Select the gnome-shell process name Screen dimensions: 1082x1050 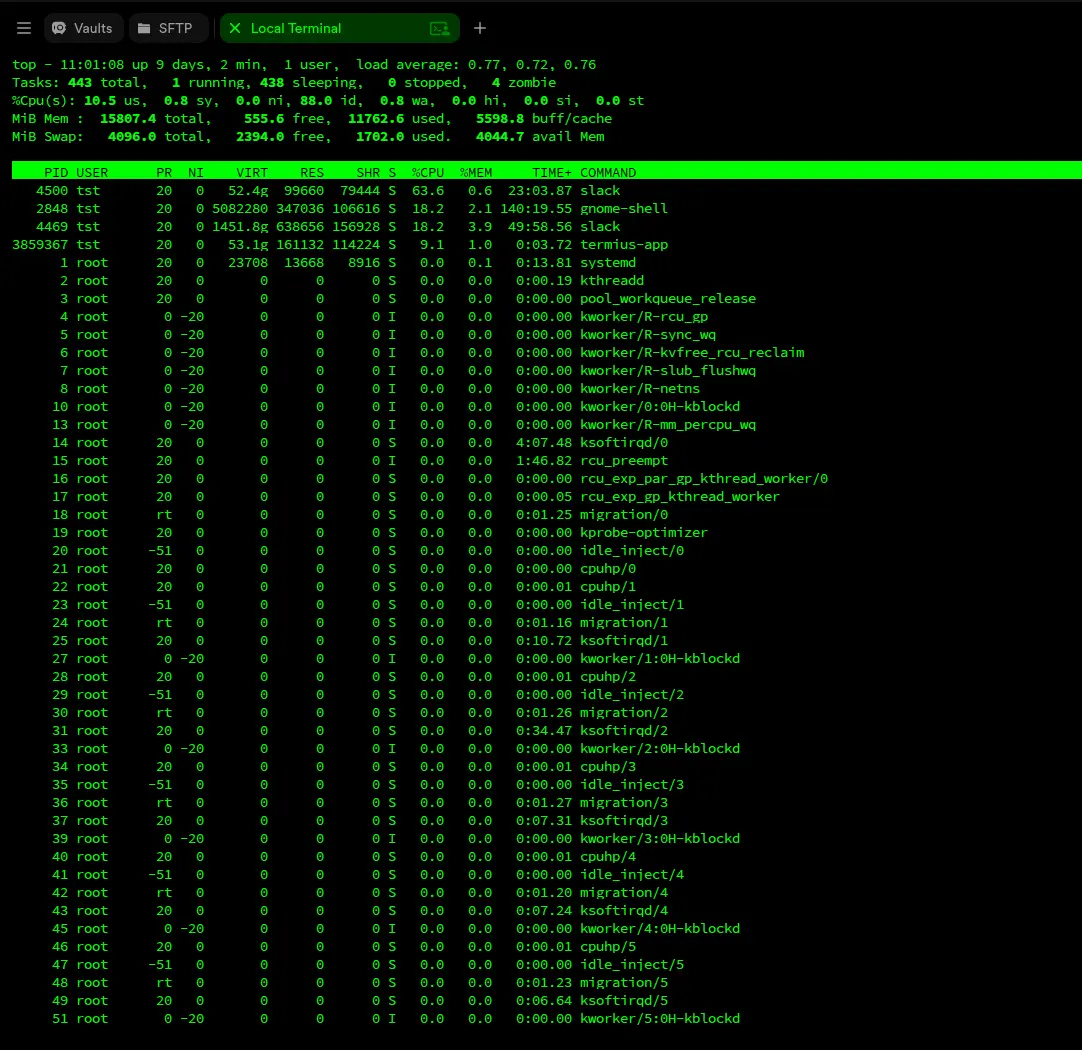pyautogui.click(x=624, y=208)
